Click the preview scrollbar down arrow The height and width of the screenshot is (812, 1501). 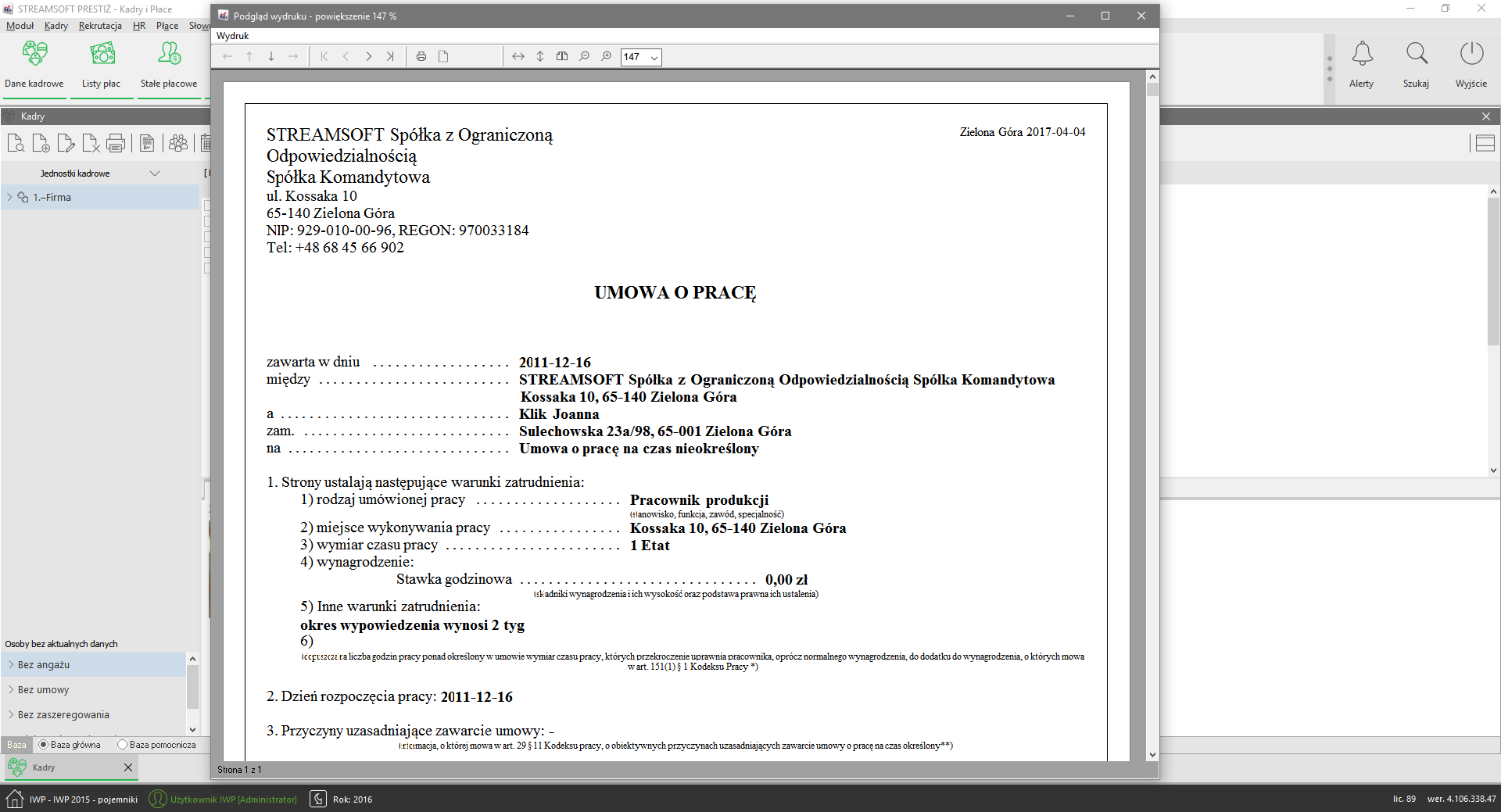pyautogui.click(x=1152, y=755)
